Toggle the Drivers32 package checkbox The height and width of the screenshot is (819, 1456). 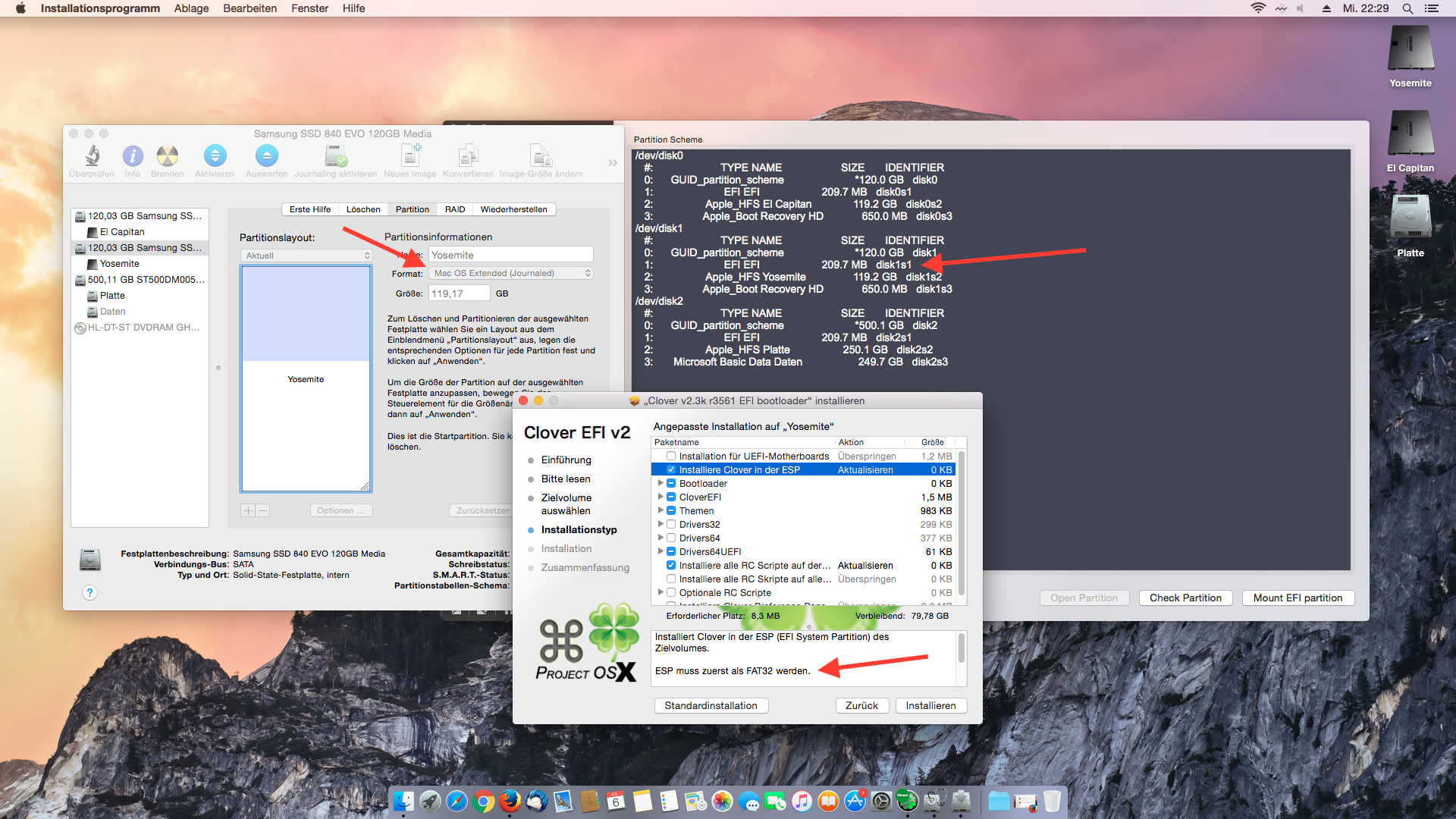pos(671,525)
